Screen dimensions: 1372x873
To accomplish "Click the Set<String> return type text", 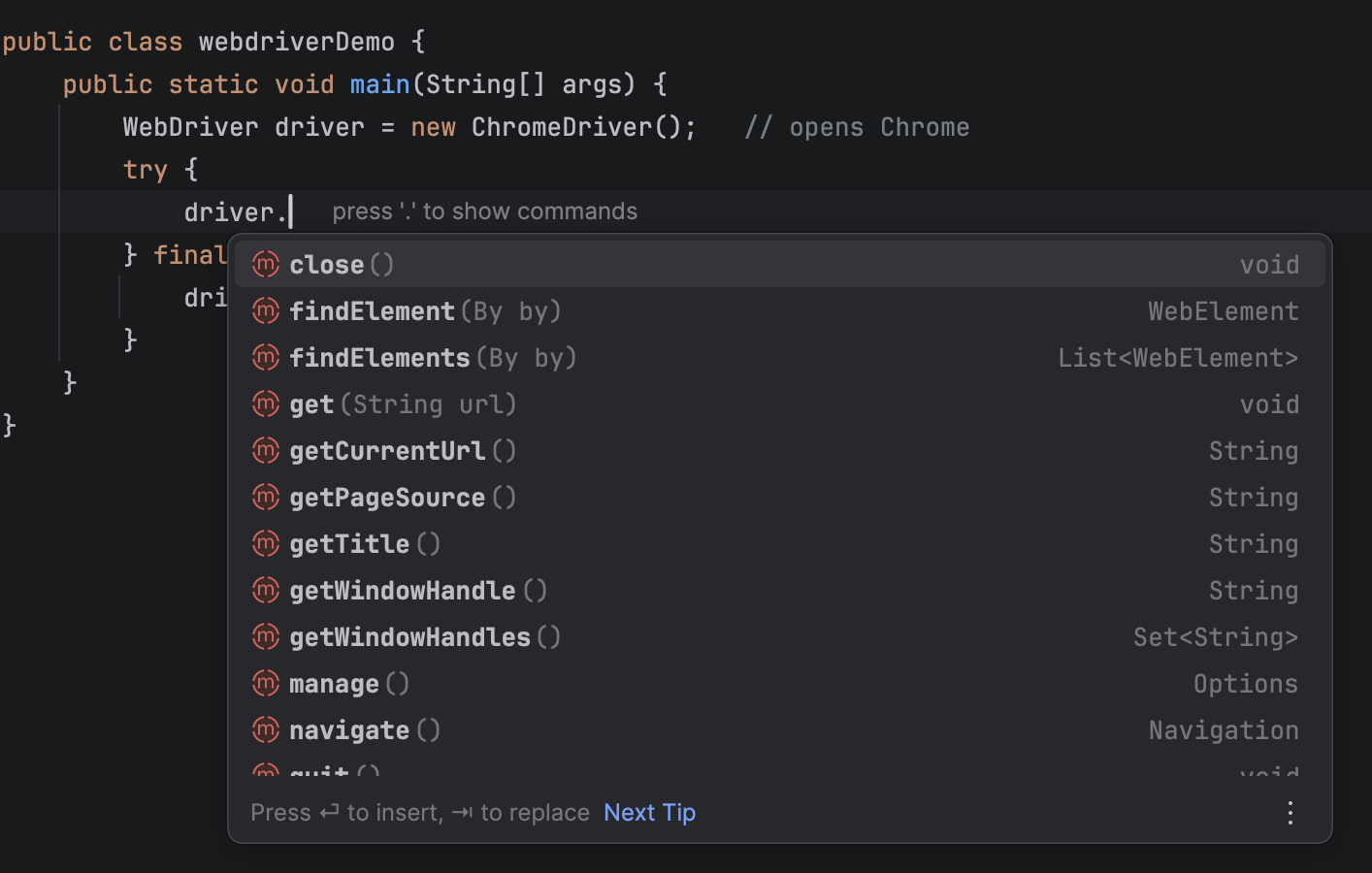I will 1216,637.
